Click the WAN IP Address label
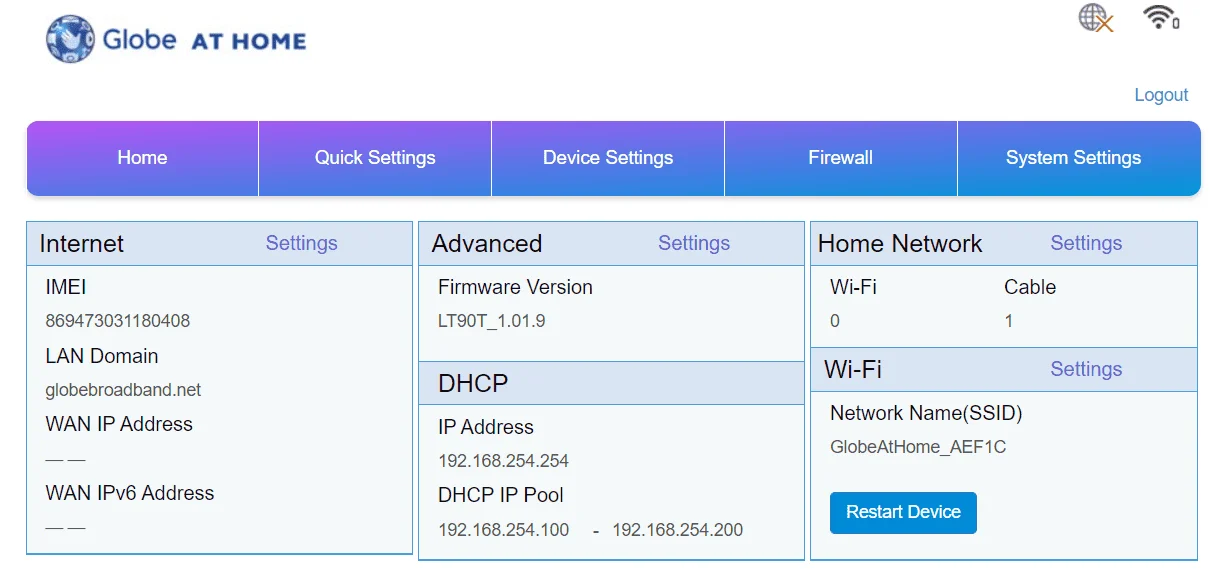Viewport: 1220px width, 581px height. tap(119, 424)
